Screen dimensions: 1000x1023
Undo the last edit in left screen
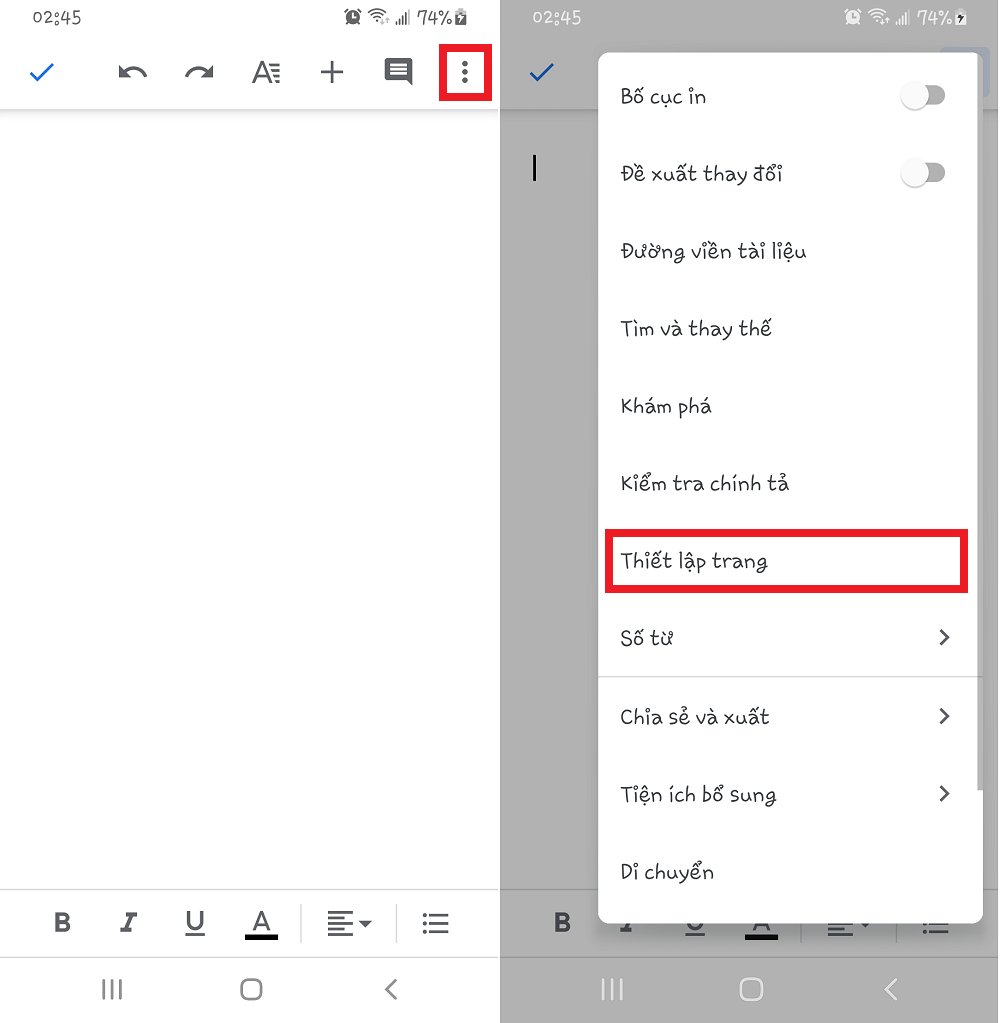(x=132, y=72)
